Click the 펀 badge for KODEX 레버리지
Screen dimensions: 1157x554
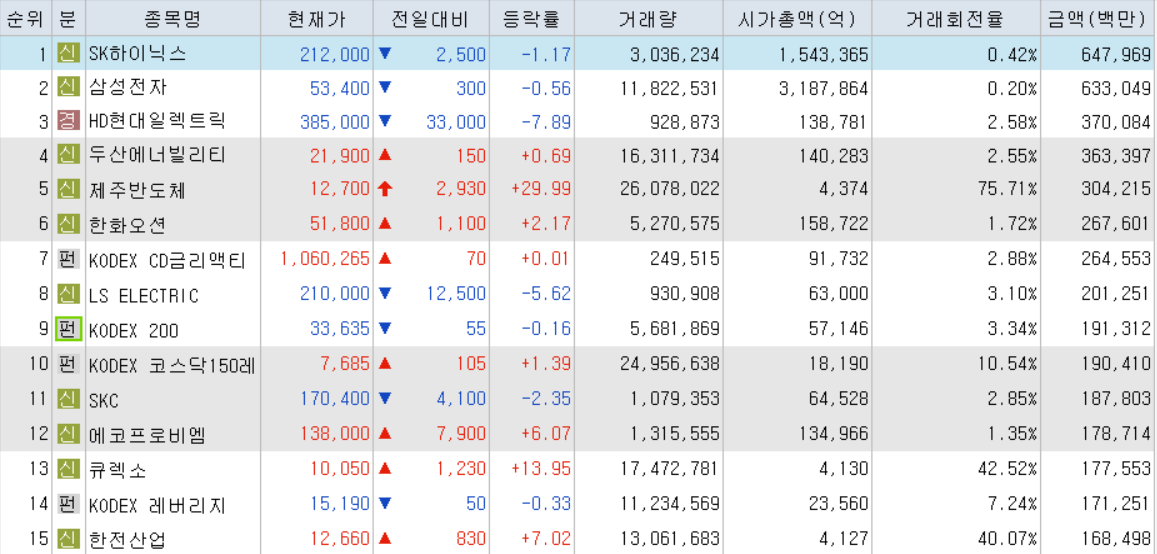(x=68, y=505)
